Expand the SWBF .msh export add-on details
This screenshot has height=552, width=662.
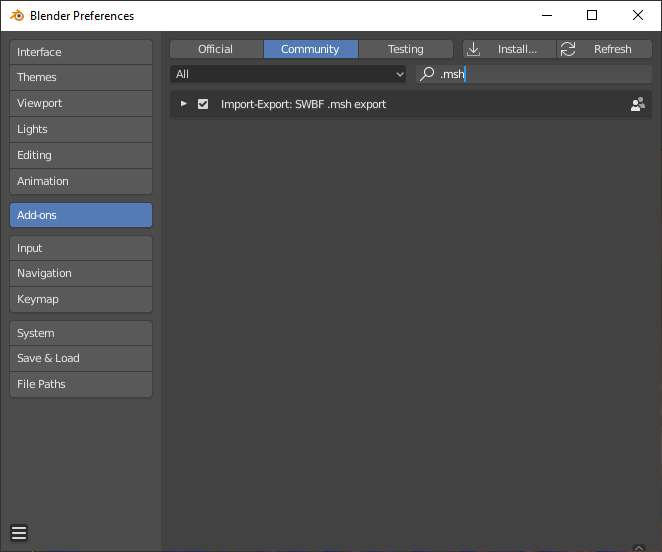click(184, 103)
